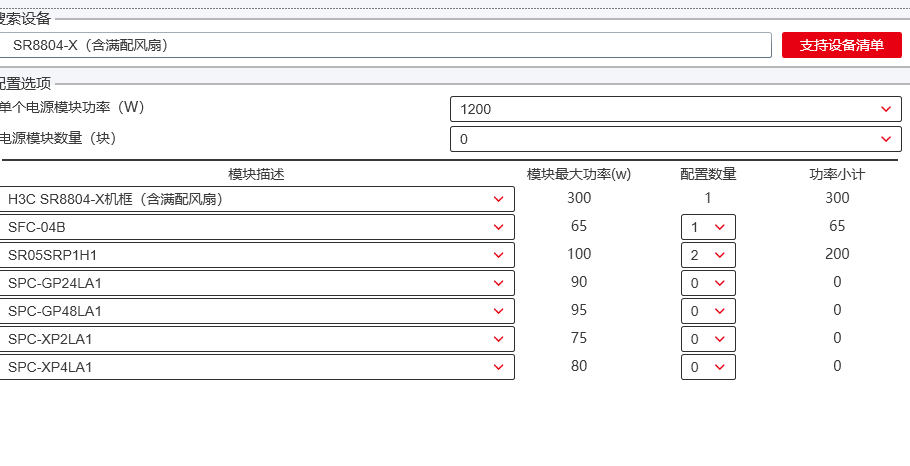
Task: Change quantity selector for SR05SRP1H1
Action: click(708, 255)
